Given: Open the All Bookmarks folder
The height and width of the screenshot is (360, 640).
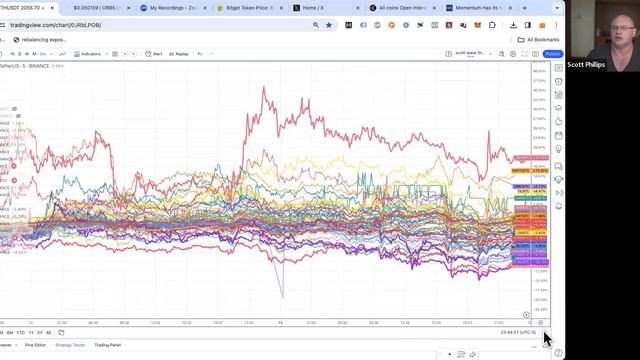Looking at the screenshot, I should pos(538,40).
